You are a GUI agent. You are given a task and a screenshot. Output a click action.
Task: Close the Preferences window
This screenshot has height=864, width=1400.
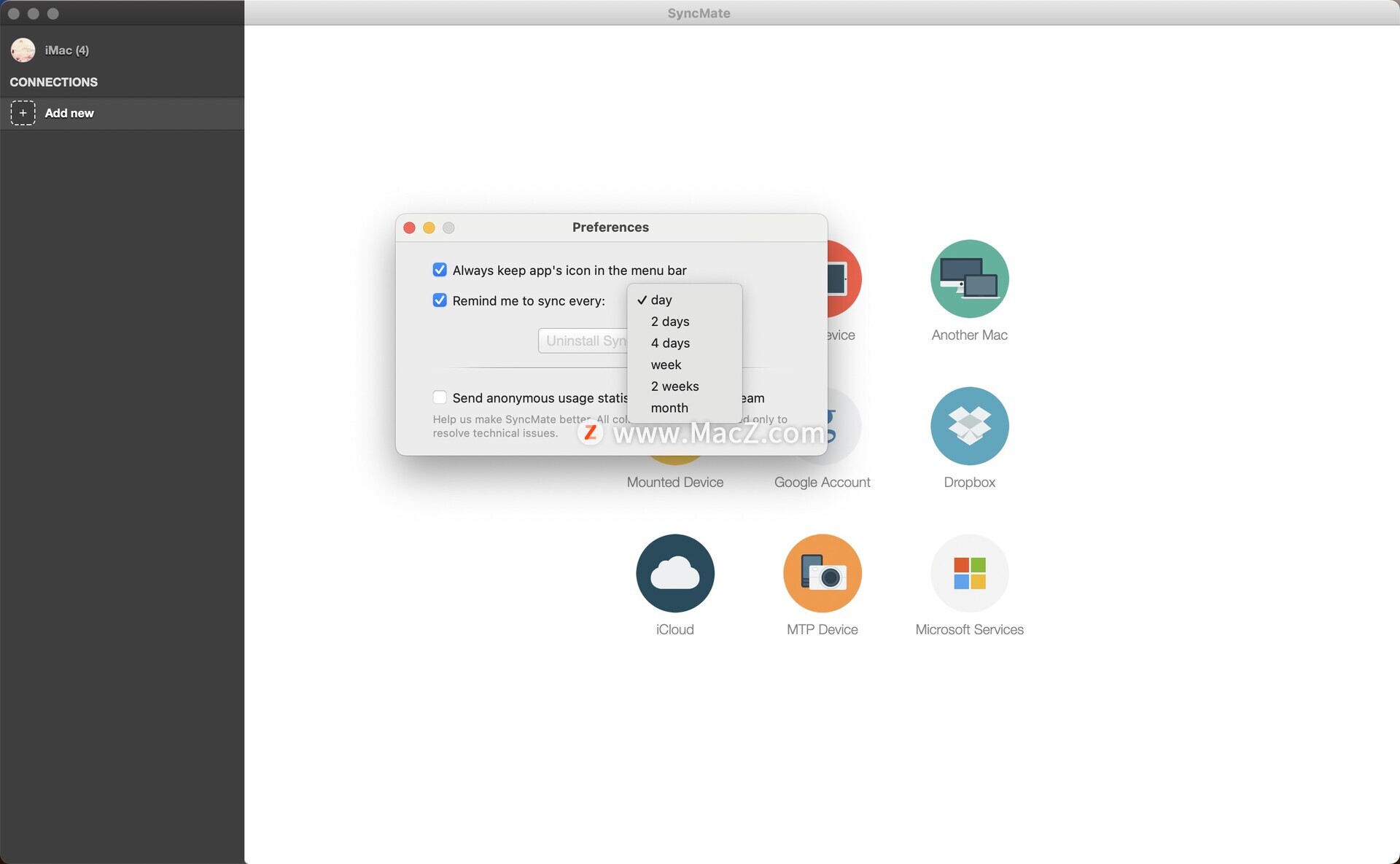[x=409, y=227]
